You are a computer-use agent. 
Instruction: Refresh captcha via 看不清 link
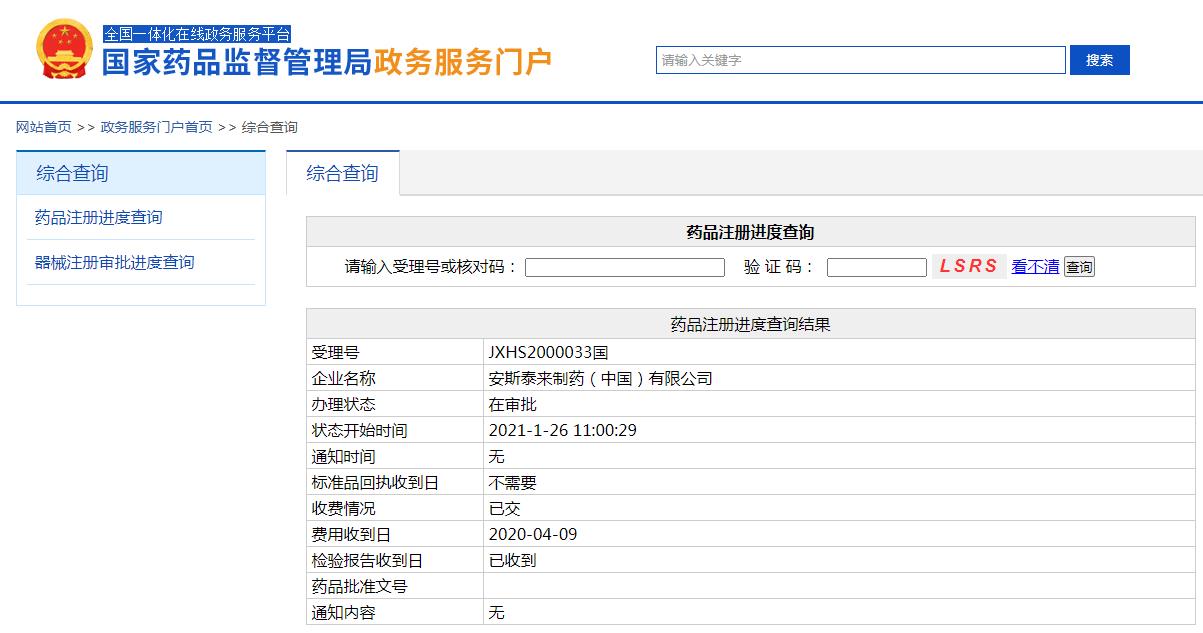point(1035,267)
